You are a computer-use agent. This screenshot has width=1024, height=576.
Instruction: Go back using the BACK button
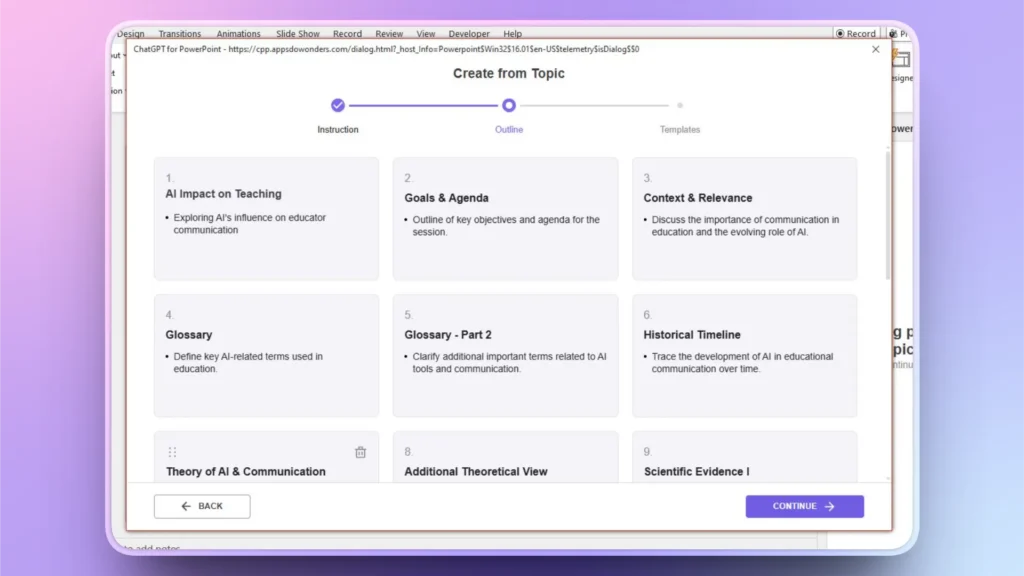coord(201,506)
